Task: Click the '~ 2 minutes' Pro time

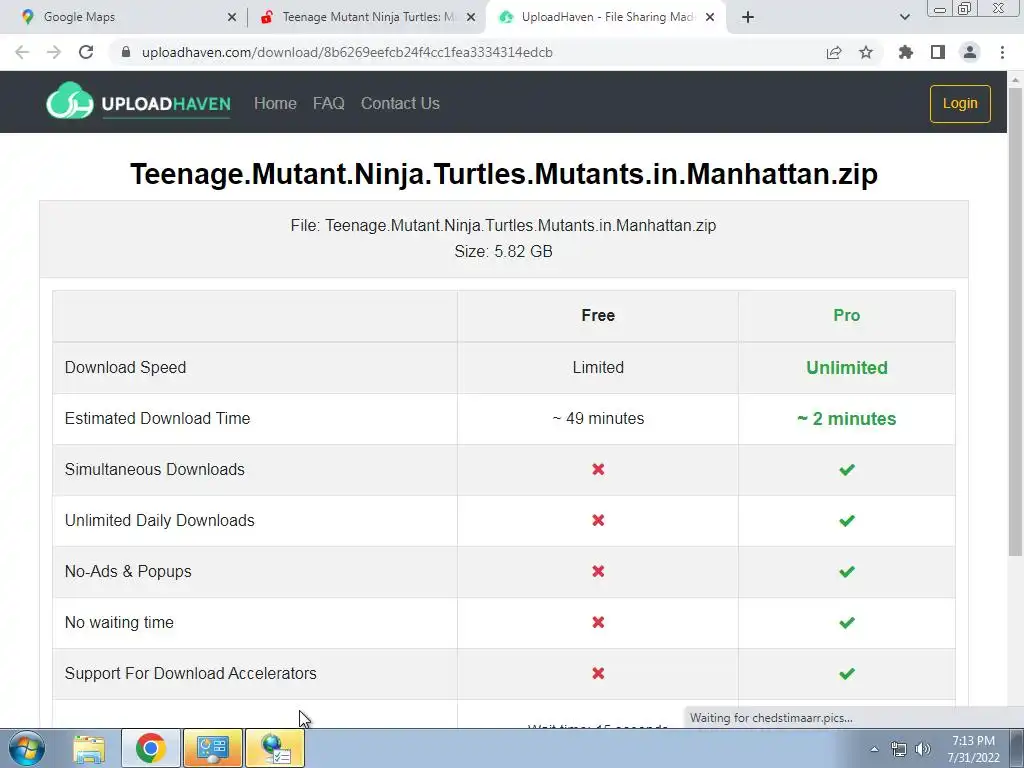Action: [x=846, y=419]
